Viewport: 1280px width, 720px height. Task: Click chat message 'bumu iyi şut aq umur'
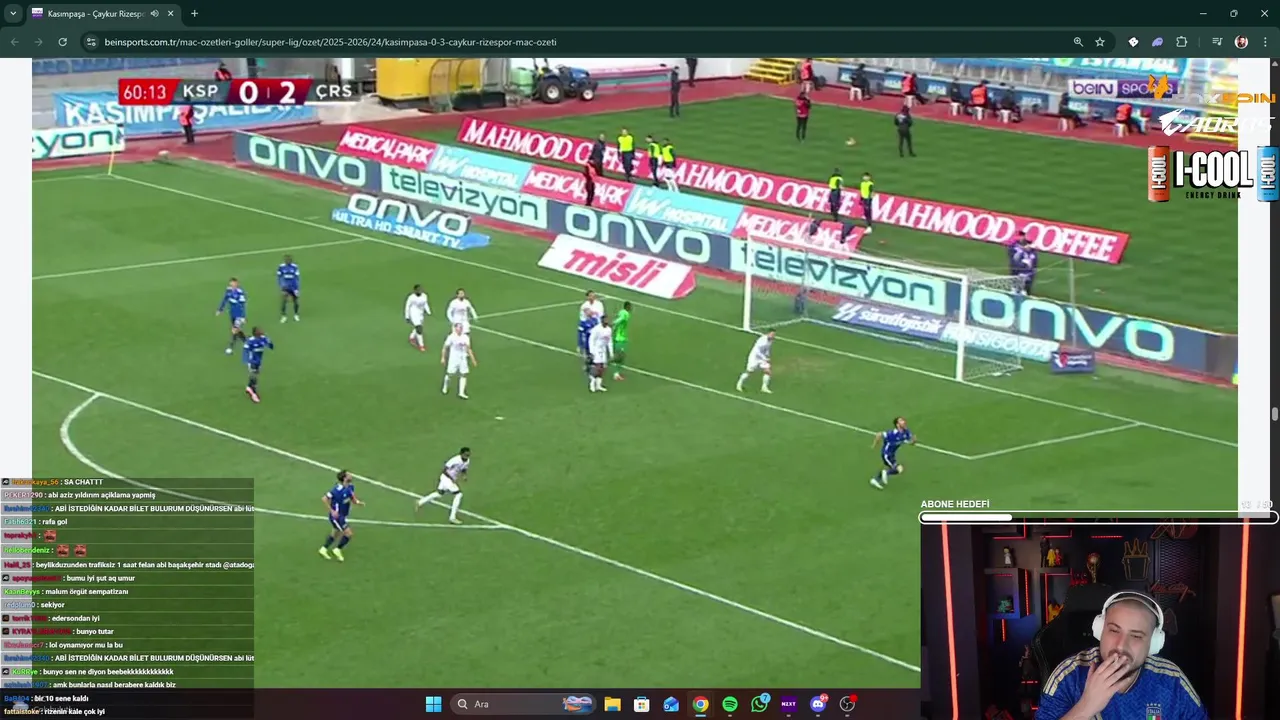click(101, 578)
